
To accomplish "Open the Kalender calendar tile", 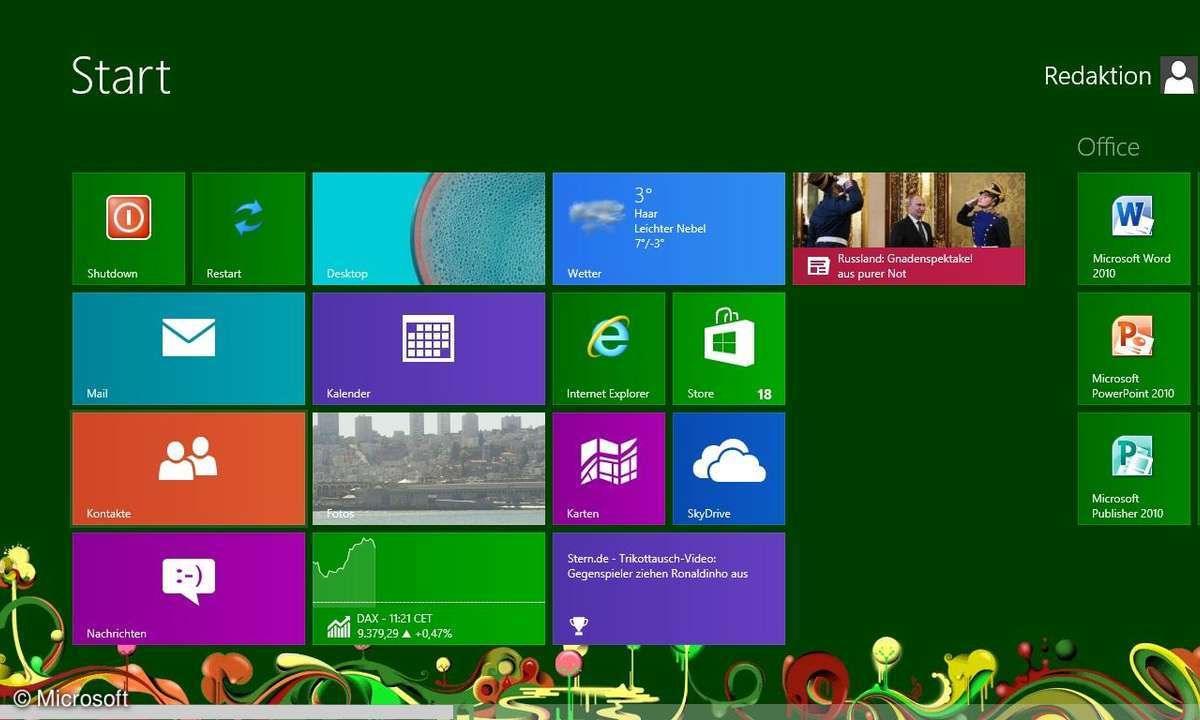I will pos(429,349).
